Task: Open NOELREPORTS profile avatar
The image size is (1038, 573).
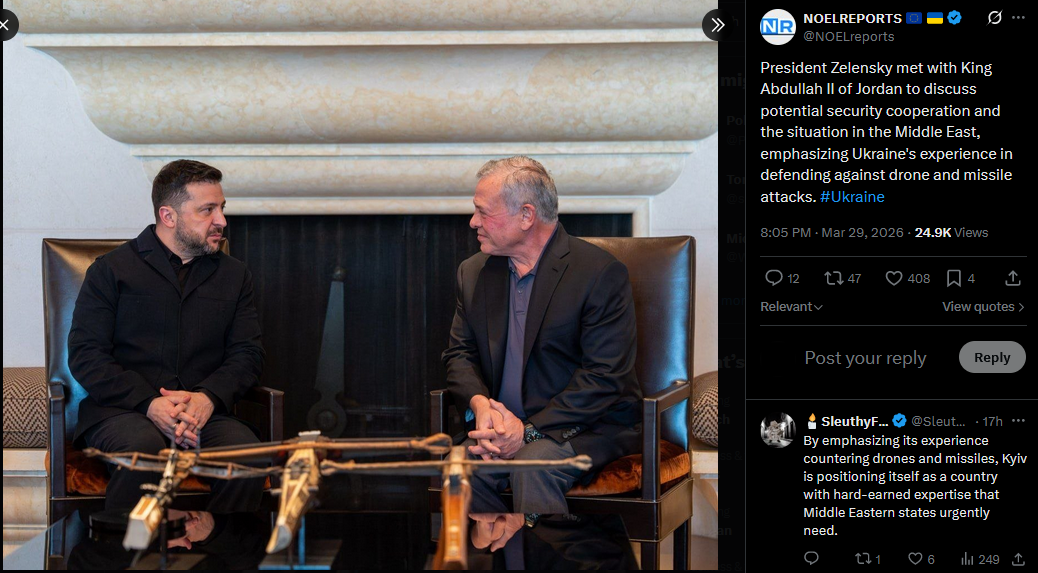Action: click(777, 27)
